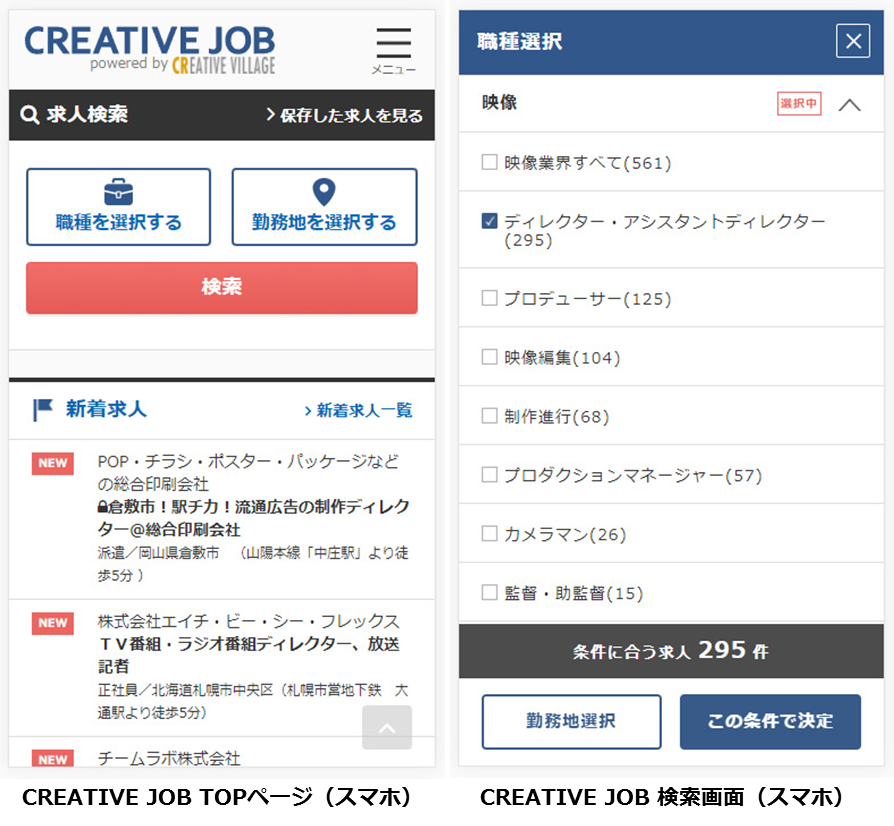Open the チームラボ株式会社 listing
This screenshot has width=894, height=826.
tap(169, 758)
